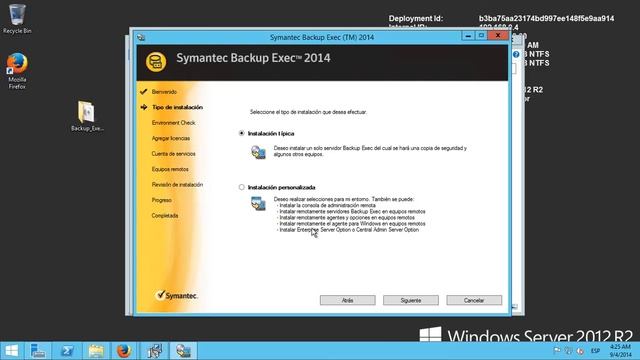Select the Progreso step
The width and height of the screenshot is (640, 360).
(161, 200)
